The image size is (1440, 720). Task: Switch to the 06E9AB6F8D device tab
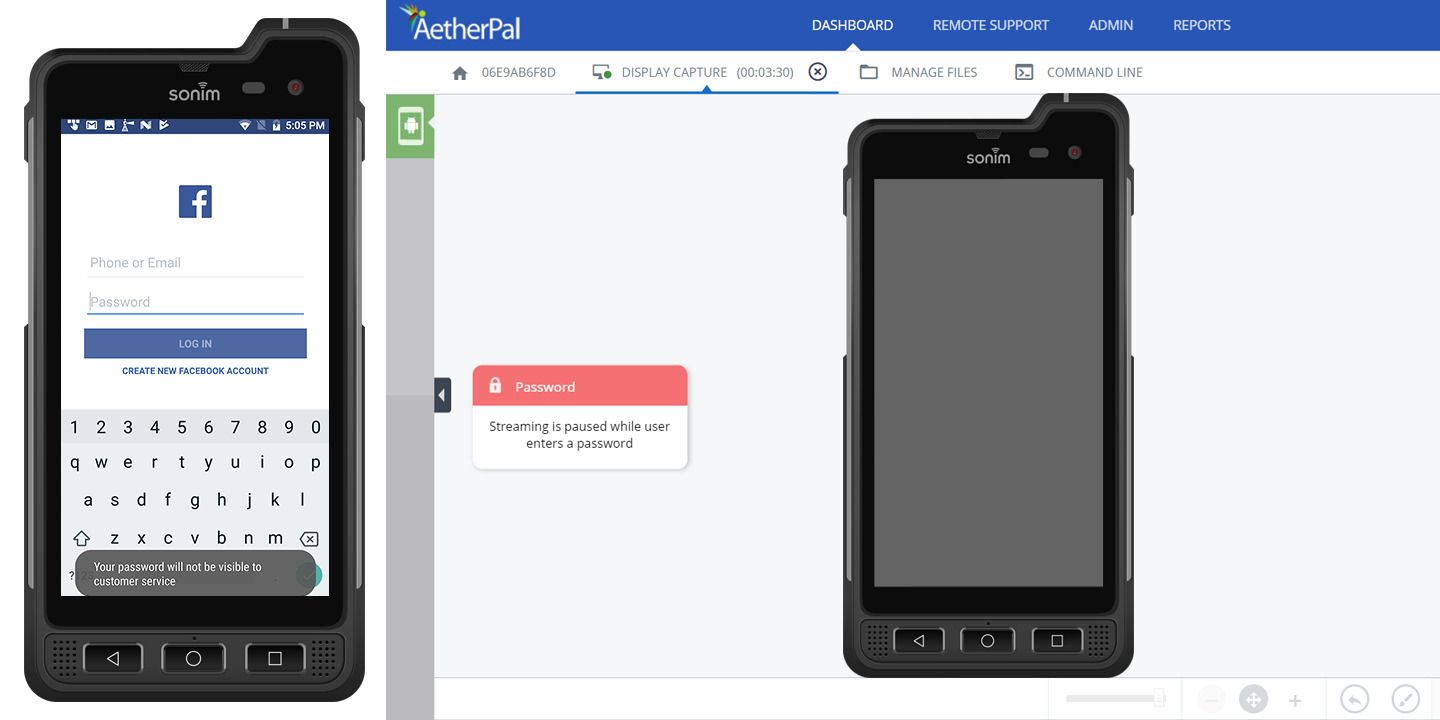pos(505,72)
